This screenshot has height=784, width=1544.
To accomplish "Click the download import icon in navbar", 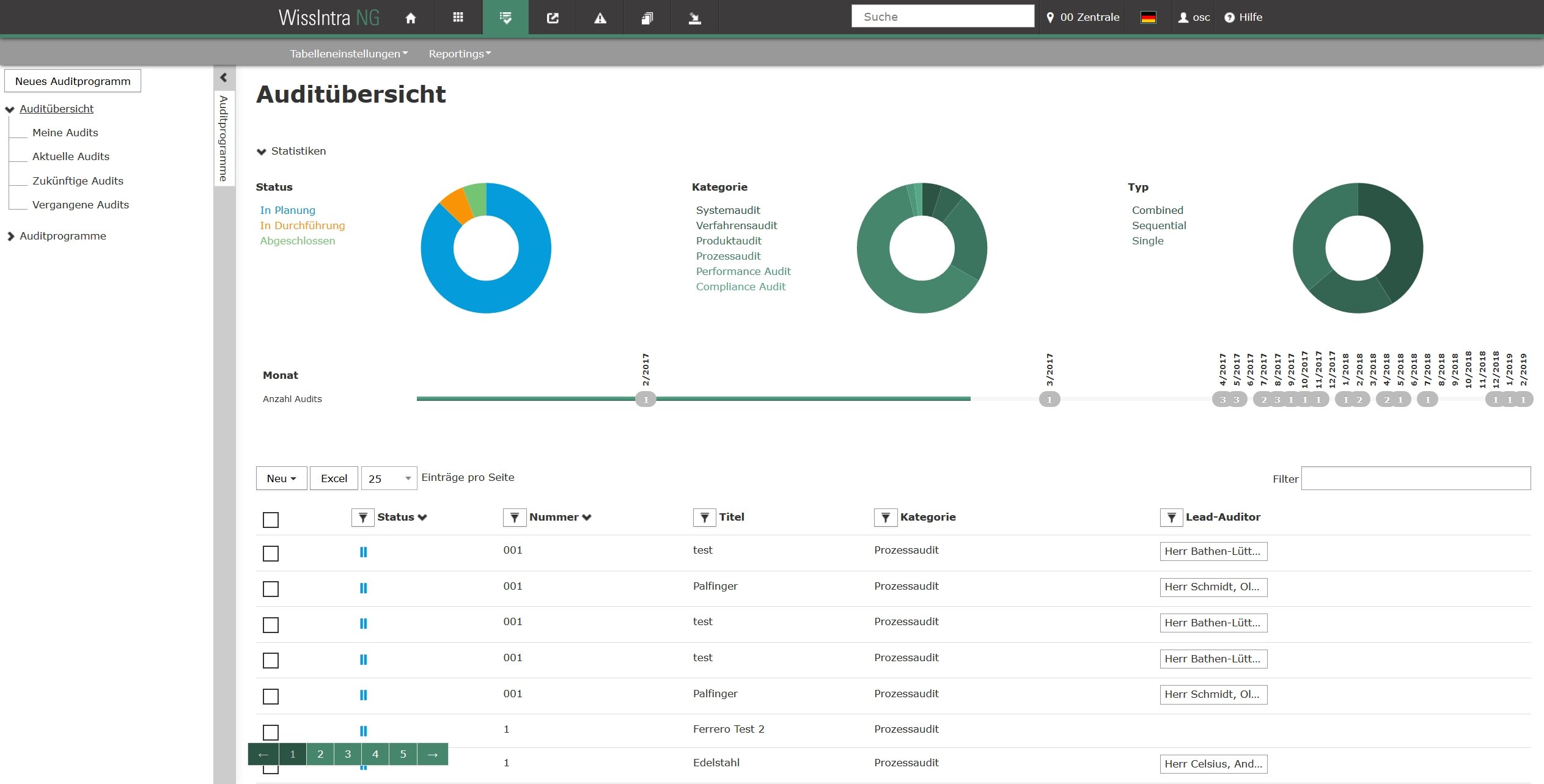I will [x=694, y=18].
